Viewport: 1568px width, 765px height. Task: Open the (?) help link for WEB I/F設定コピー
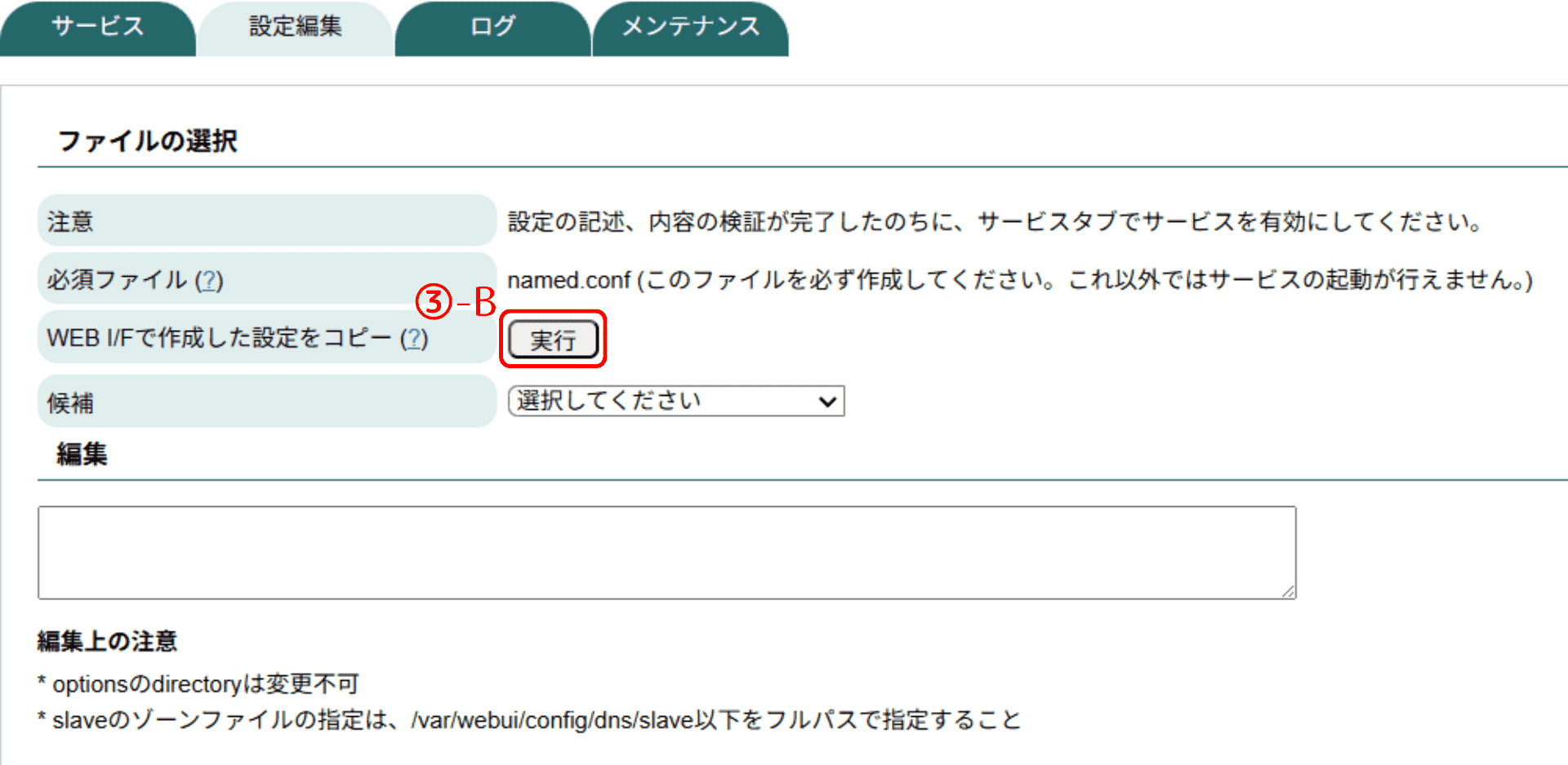tap(414, 338)
